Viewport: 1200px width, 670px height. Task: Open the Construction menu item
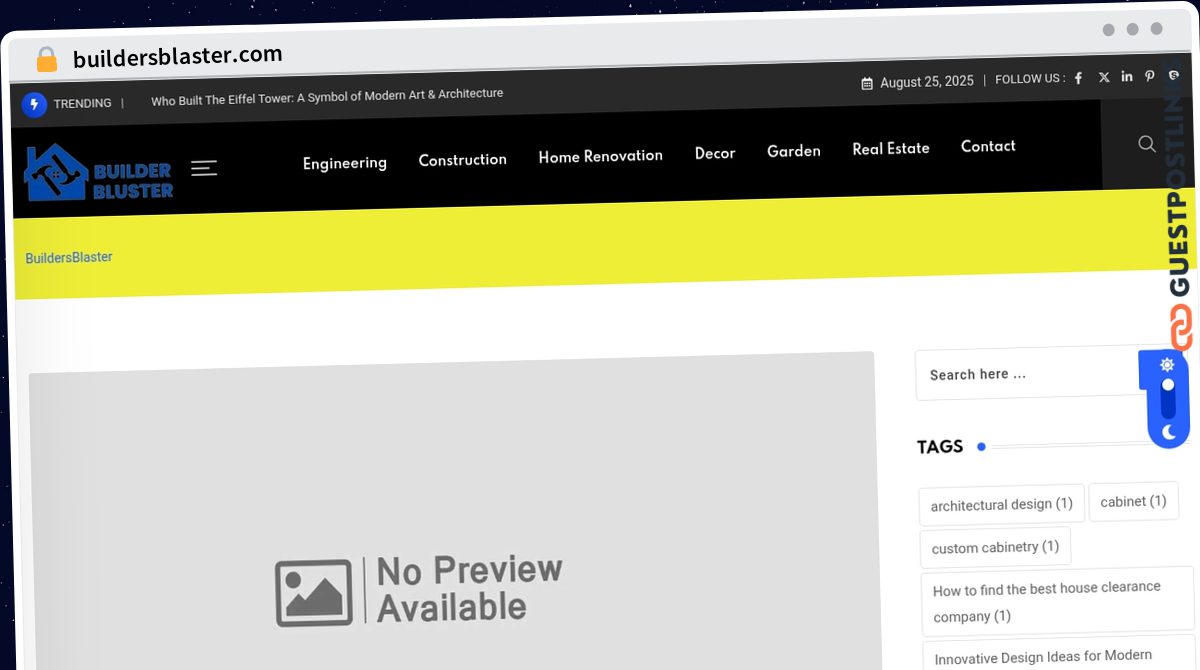tap(462, 160)
